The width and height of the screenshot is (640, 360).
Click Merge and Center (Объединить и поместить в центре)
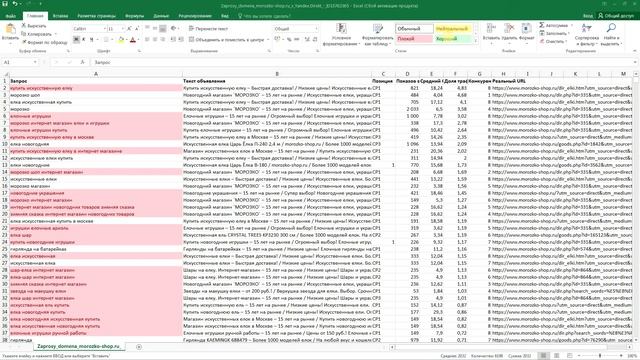tap(227, 40)
